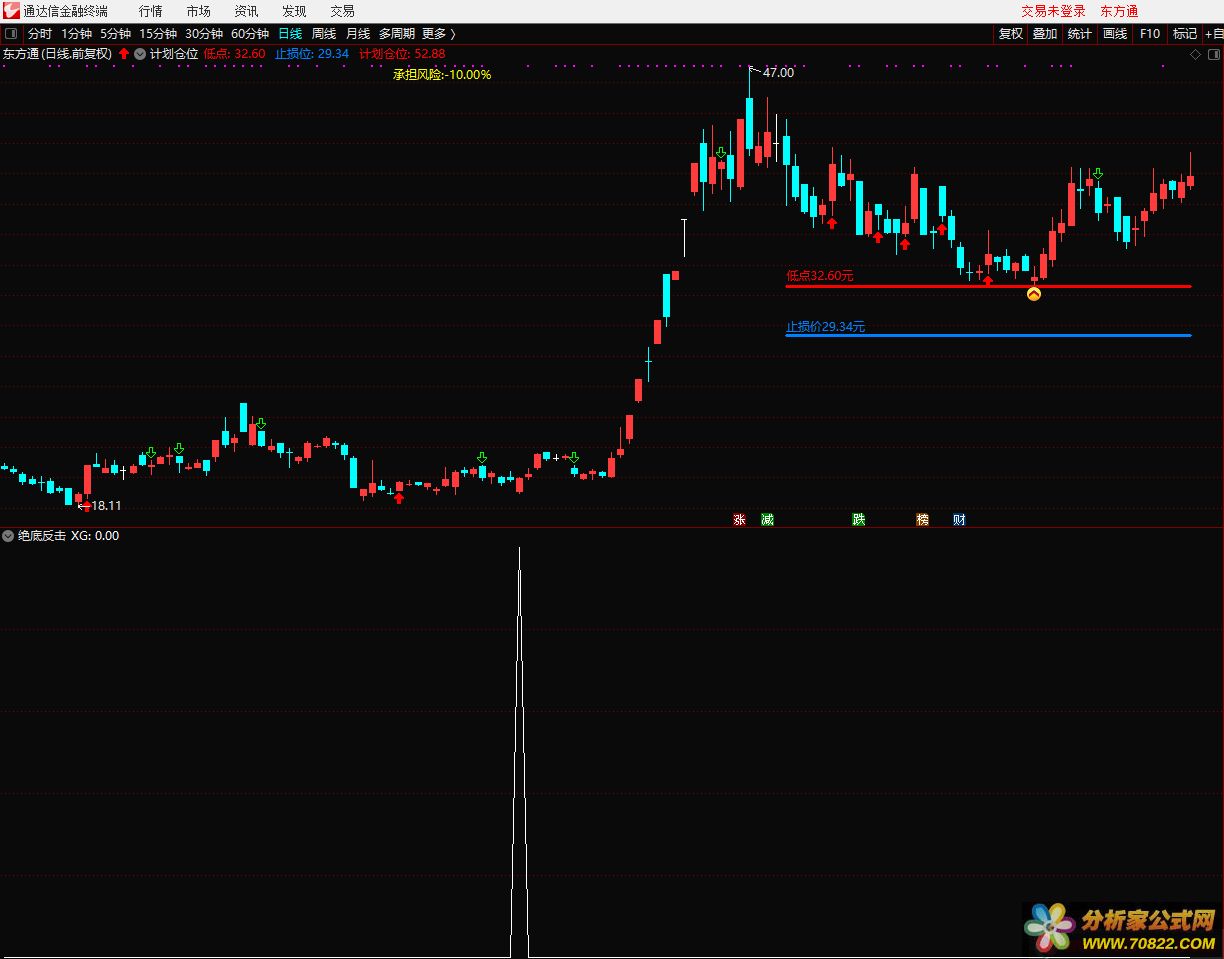This screenshot has height=959, width=1224.
Task: Select the blue stop-loss horizontal line
Action: (988, 335)
